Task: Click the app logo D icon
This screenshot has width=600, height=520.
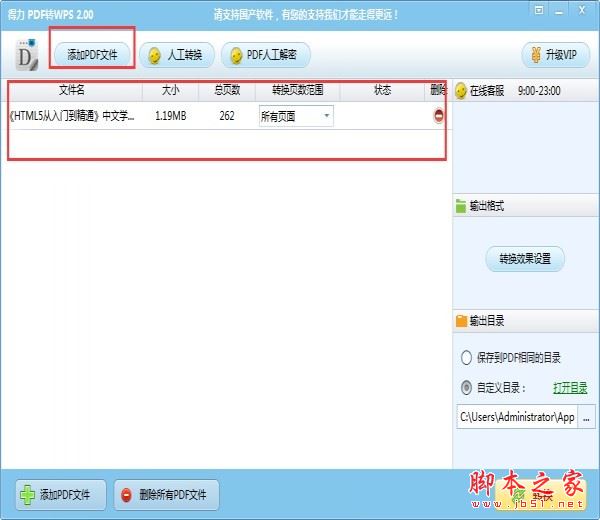Action: [x=26, y=55]
